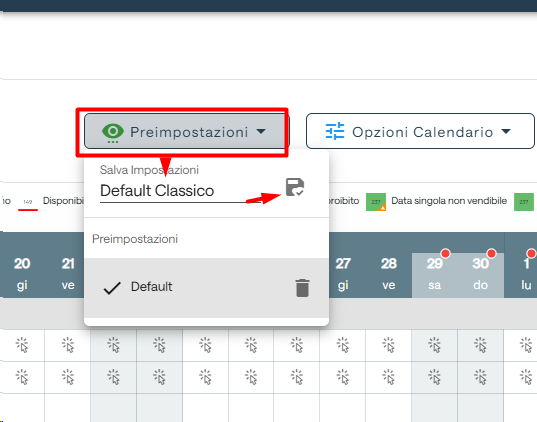Click the green legend square at far right

point(524,202)
